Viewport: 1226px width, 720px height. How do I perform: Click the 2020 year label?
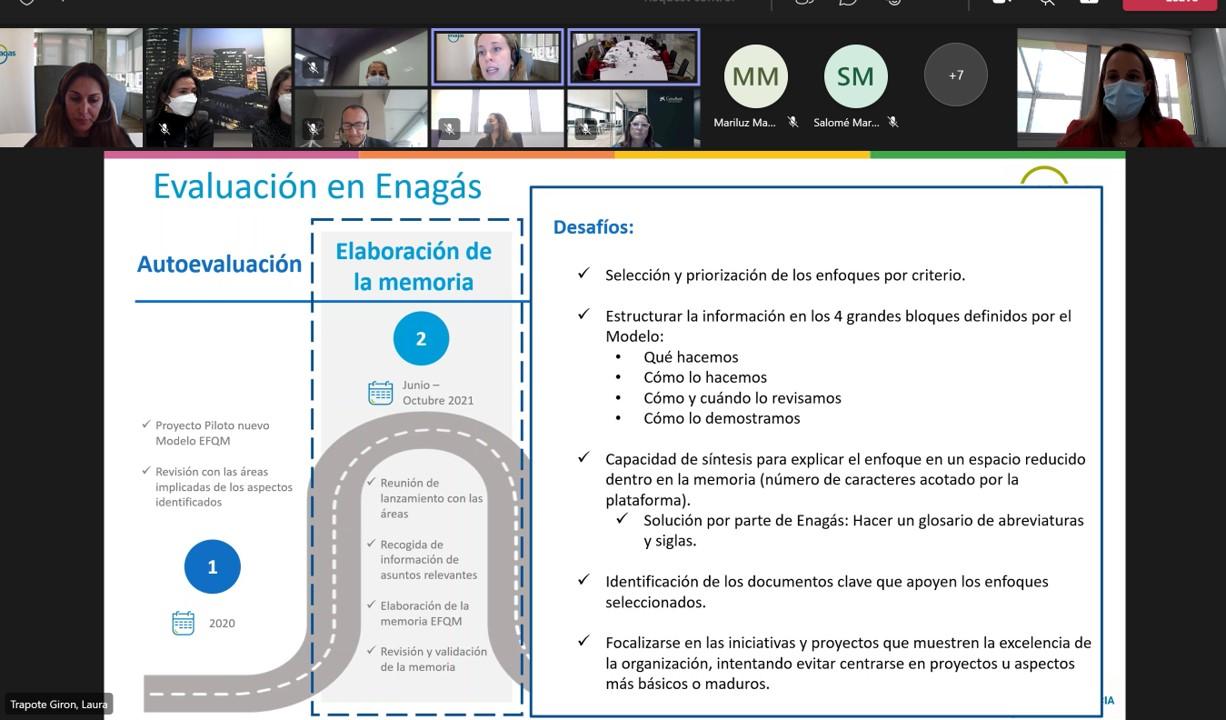coord(222,623)
